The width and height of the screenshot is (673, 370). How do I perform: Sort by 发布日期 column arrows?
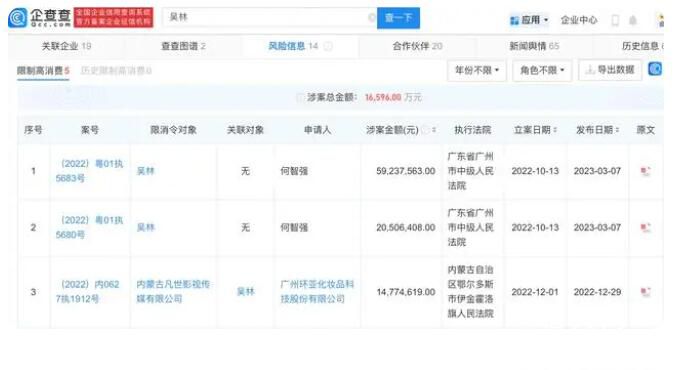pos(617,130)
